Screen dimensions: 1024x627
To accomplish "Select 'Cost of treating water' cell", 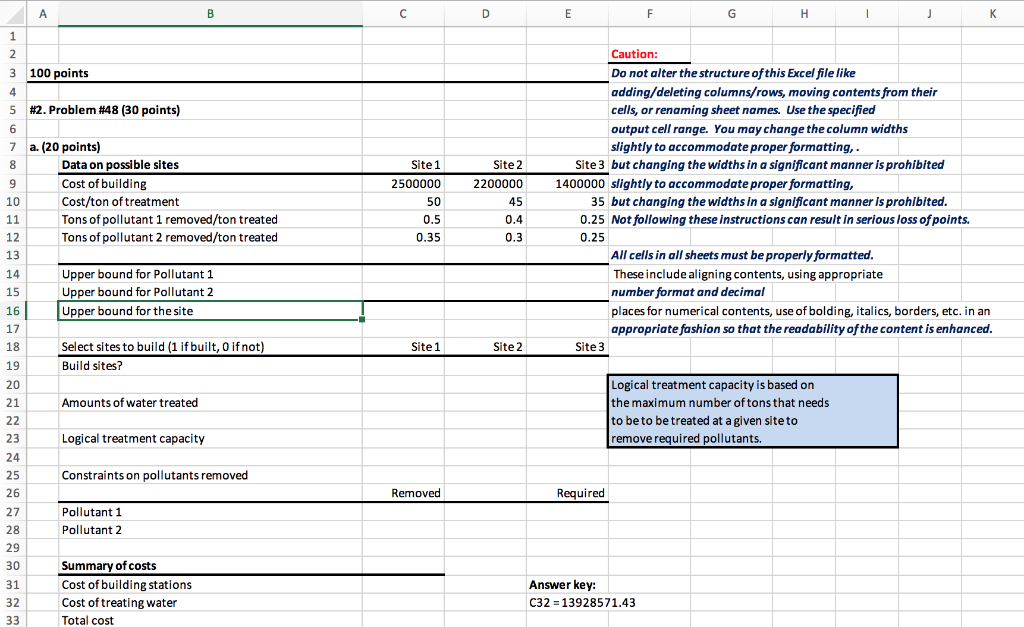I will 210,602.
